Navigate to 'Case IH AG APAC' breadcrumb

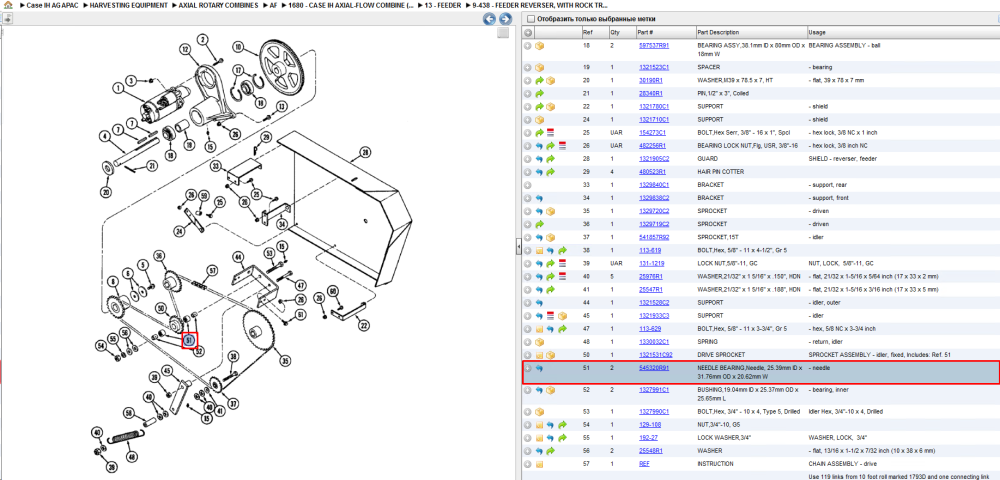tap(53, 5)
